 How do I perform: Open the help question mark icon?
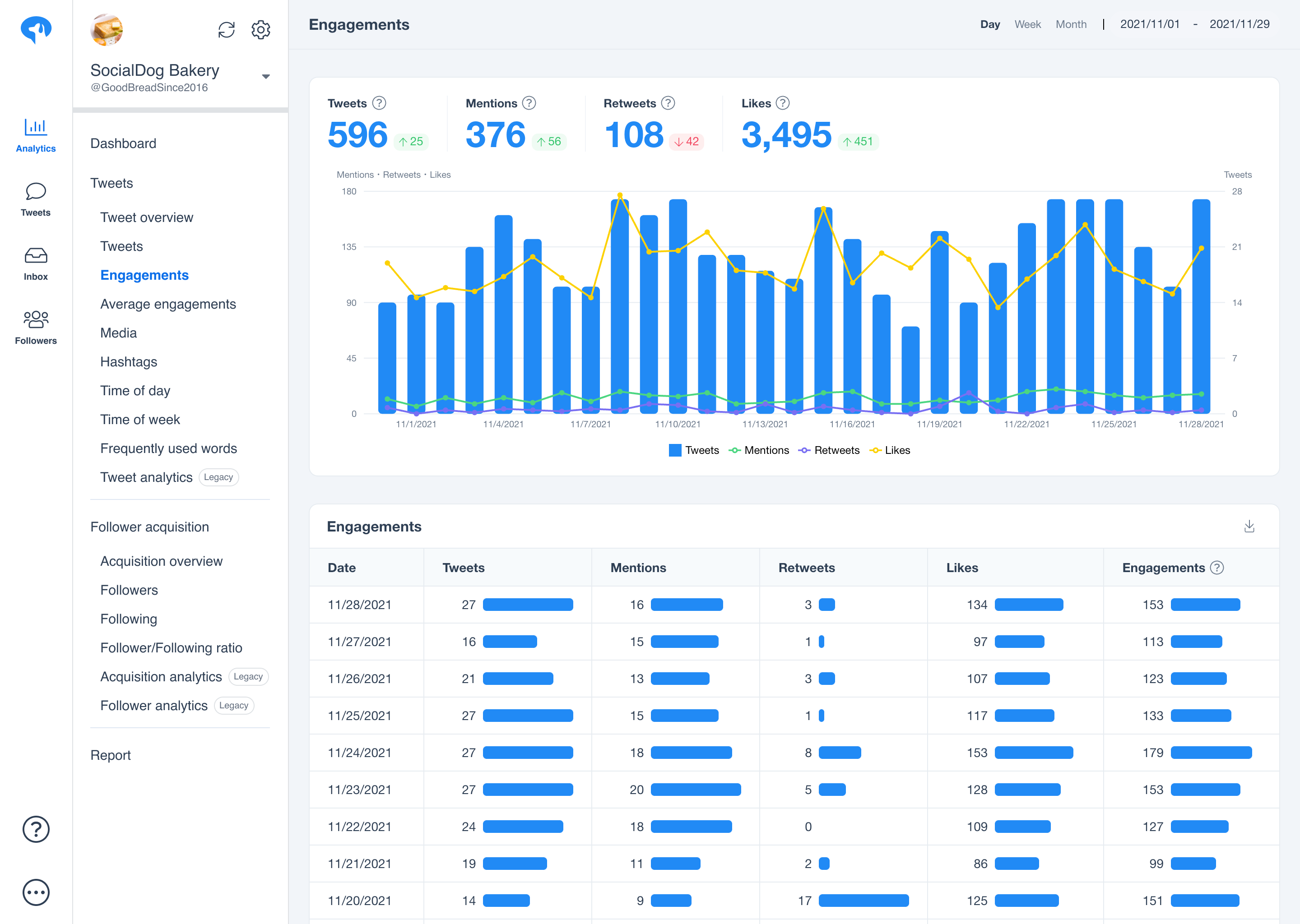pyautogui.click(x=36, y=829)
